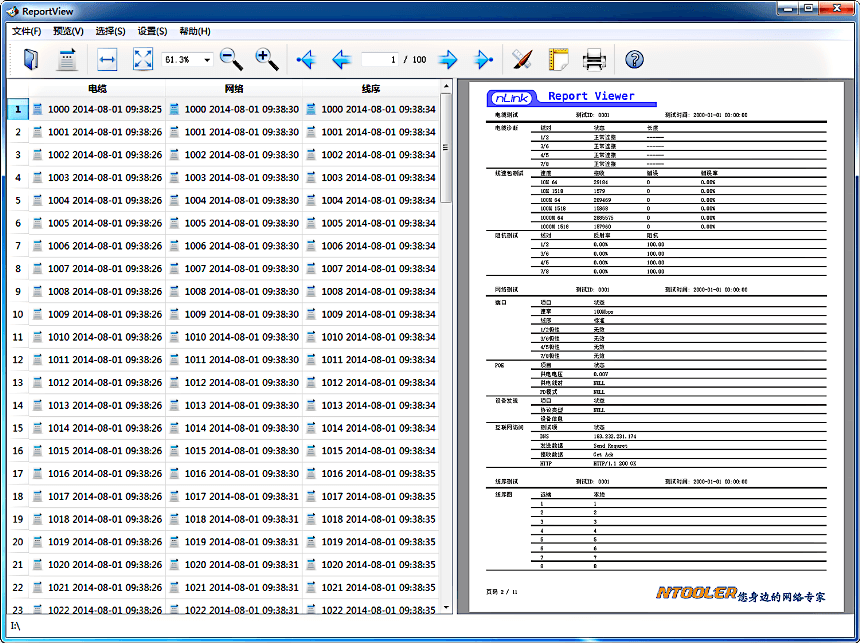The image size is (860, 643).
Task: Zoom out with the minus magnifier
Action: (231, 60)
